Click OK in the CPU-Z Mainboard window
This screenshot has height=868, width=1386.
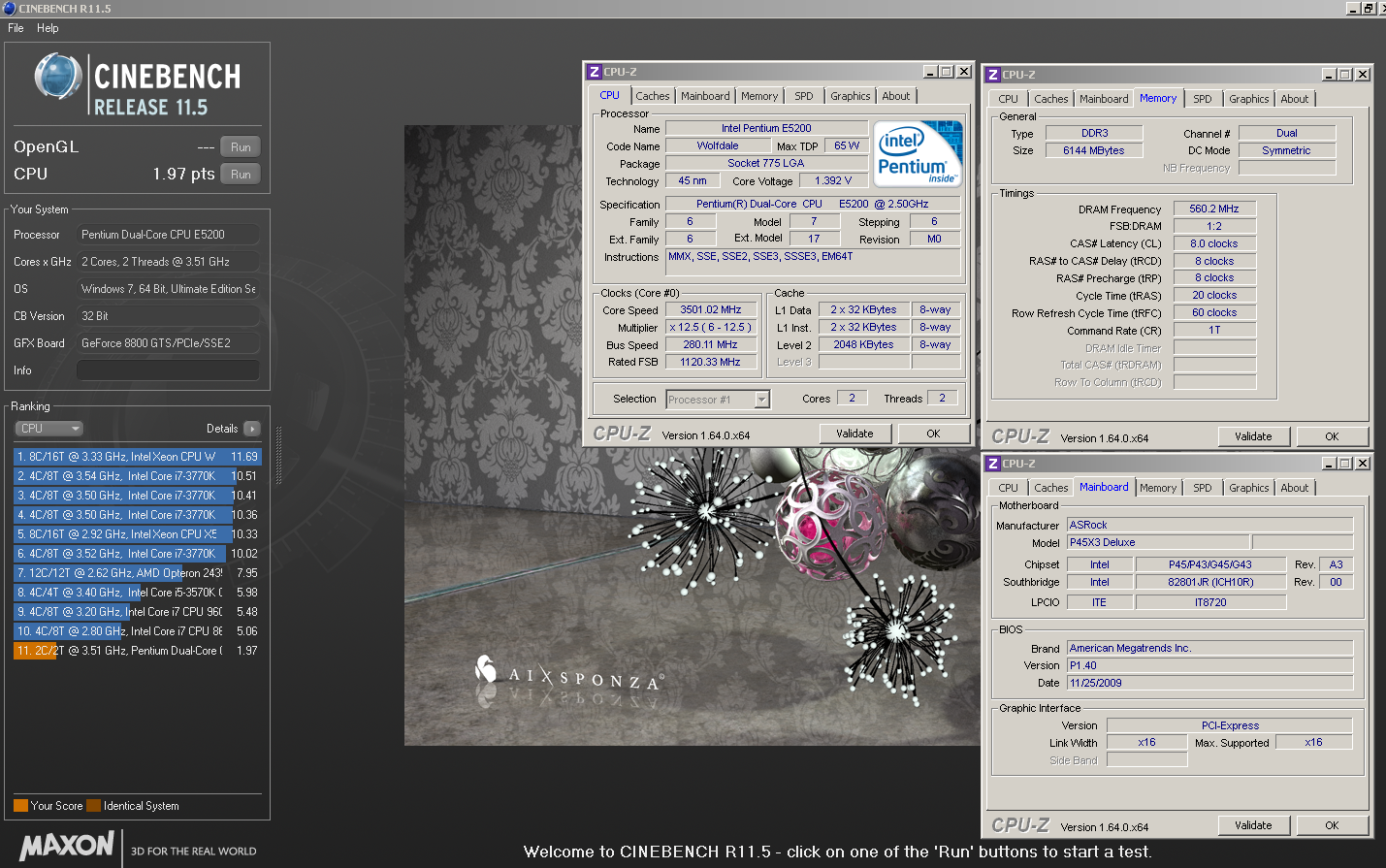click(1332, 825)
